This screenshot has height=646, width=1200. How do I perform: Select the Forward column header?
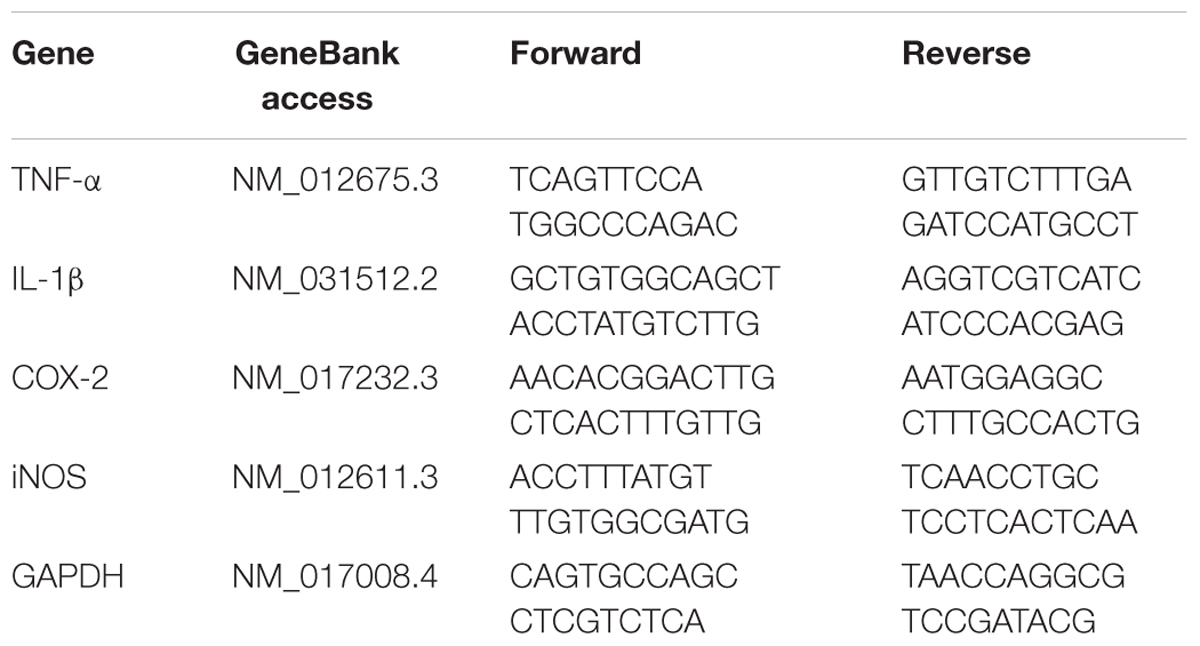(x=575, y=53)
